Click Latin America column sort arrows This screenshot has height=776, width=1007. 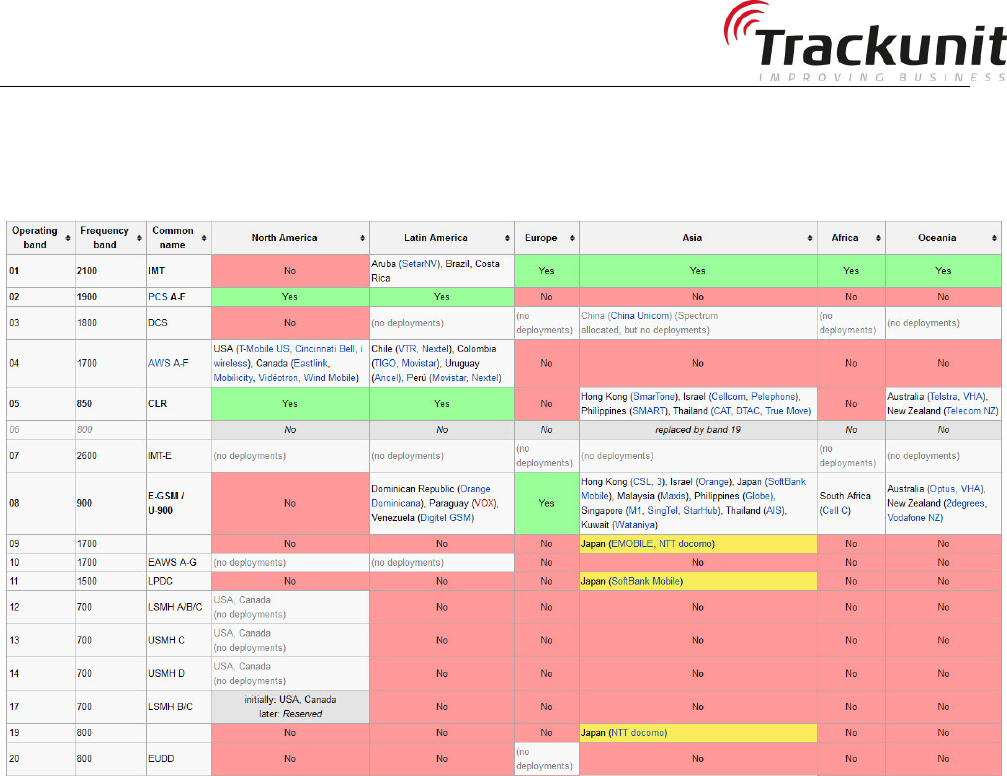click(x=507, y=238)
